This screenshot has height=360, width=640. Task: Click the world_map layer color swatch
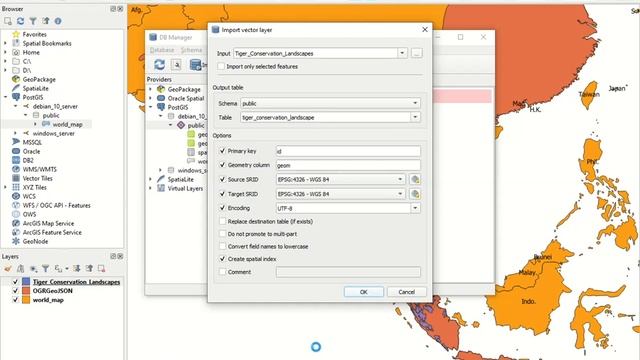(26, 300)
